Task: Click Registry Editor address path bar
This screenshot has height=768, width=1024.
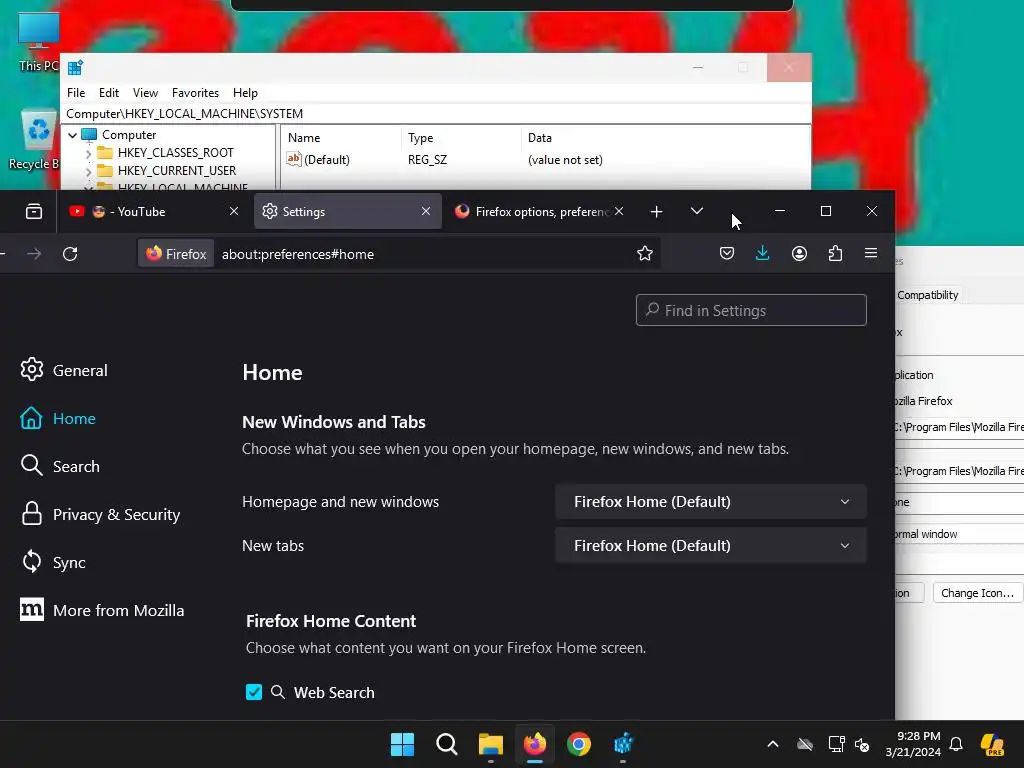Action: point(436,114)
